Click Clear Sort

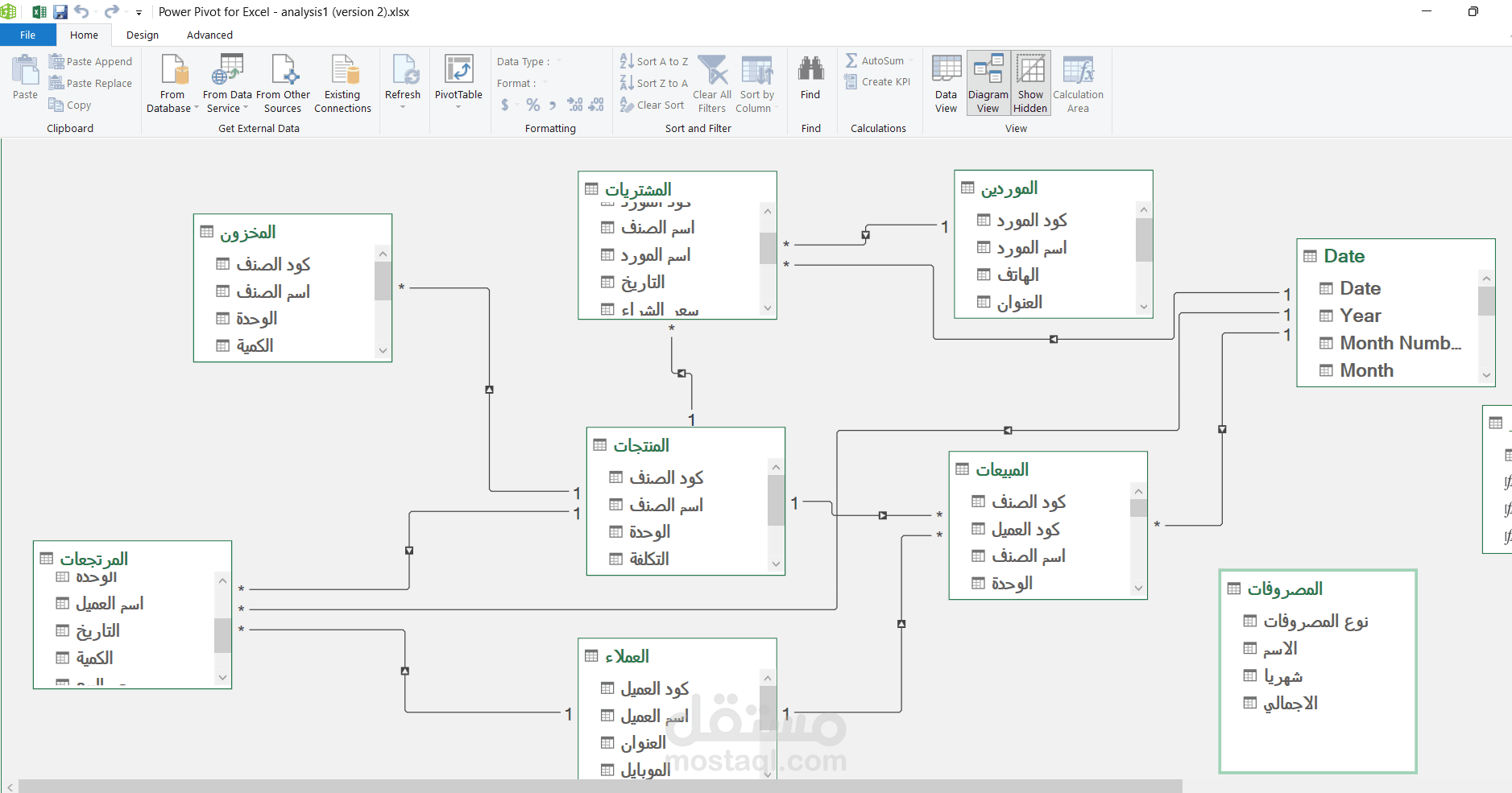(652, 105)
